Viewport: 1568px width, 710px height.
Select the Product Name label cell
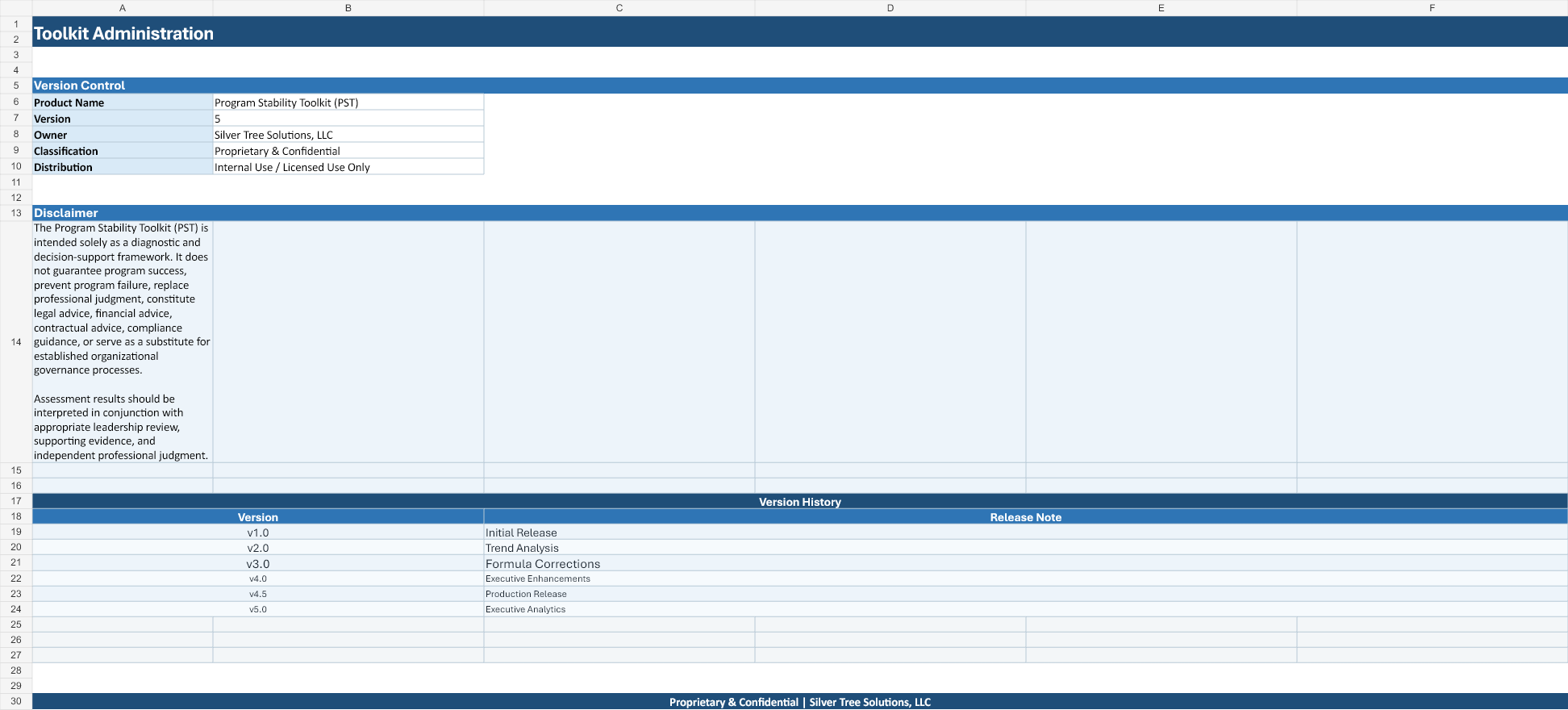123,102
